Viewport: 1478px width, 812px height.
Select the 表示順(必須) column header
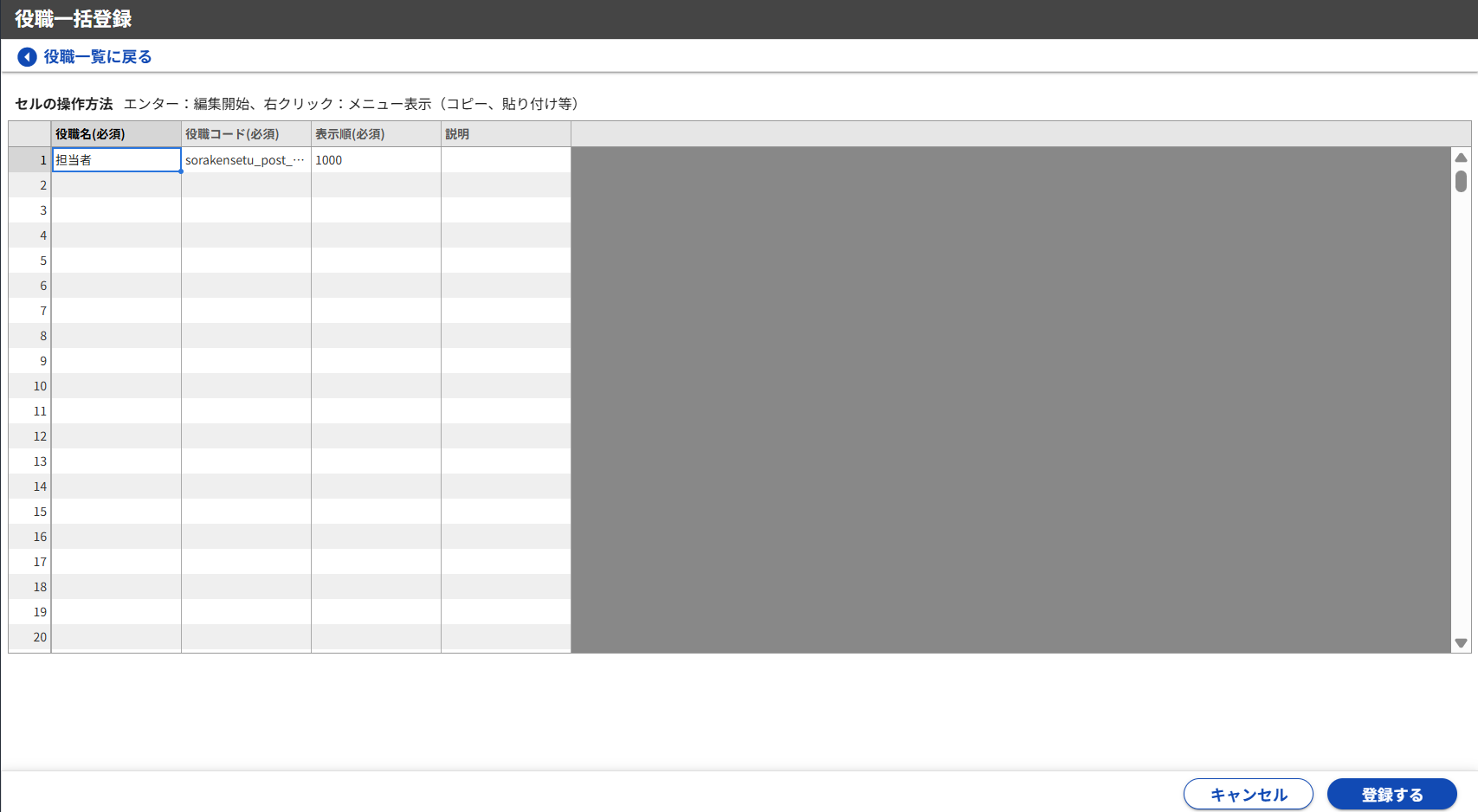pos(376,134)
